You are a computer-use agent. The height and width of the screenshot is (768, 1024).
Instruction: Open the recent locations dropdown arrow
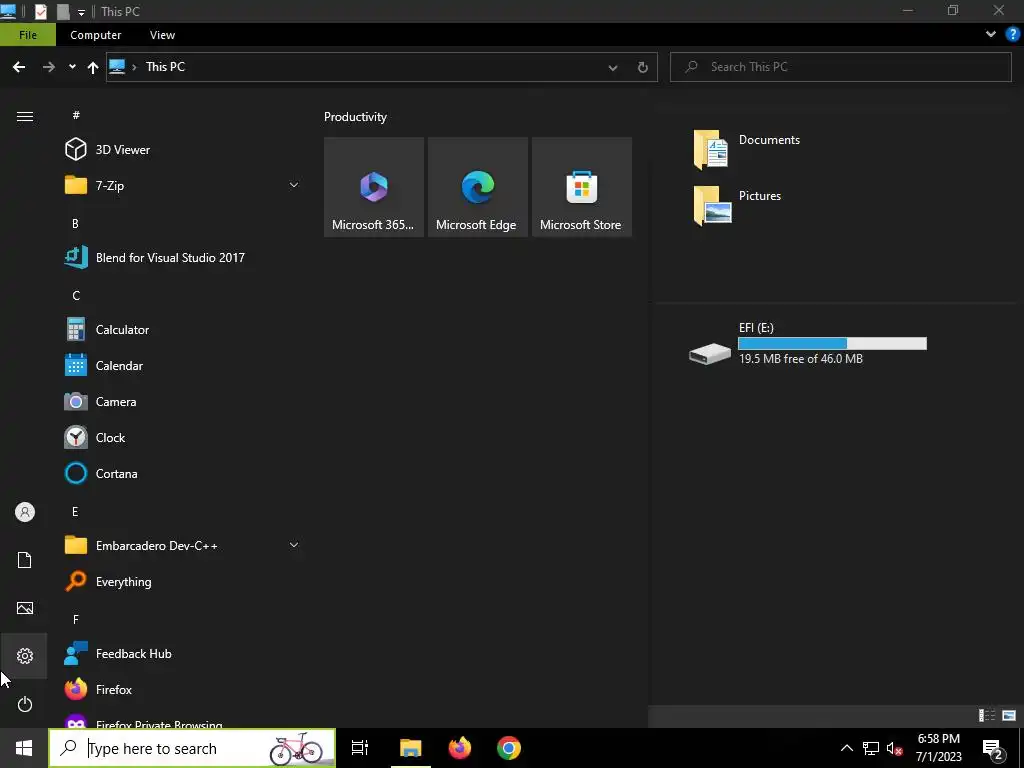pyautogui.click(x=72, y=67)
